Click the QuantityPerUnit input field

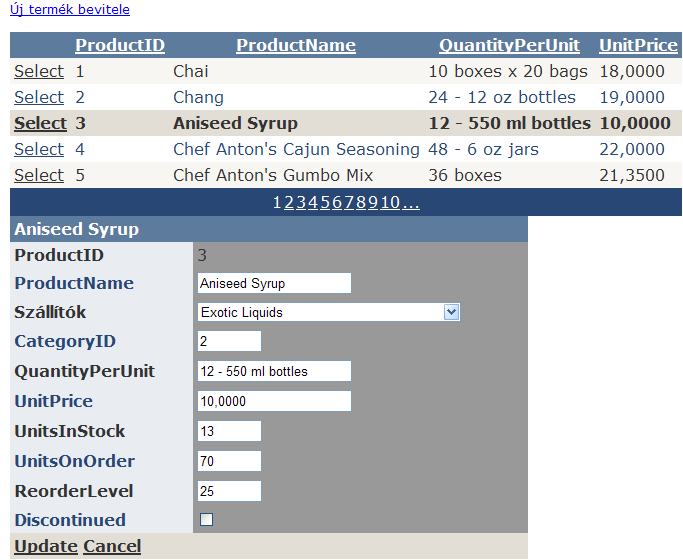point(274,371)
